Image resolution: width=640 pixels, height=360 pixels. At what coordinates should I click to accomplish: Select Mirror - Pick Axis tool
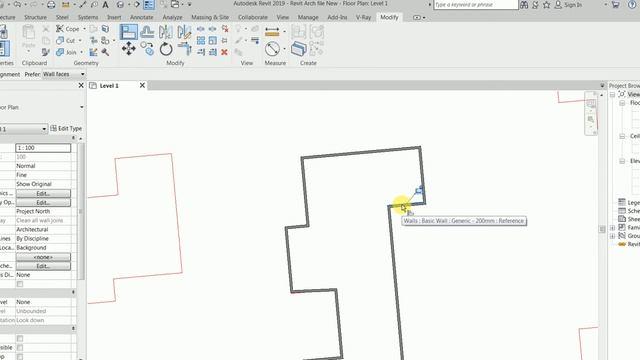[166, 32]
